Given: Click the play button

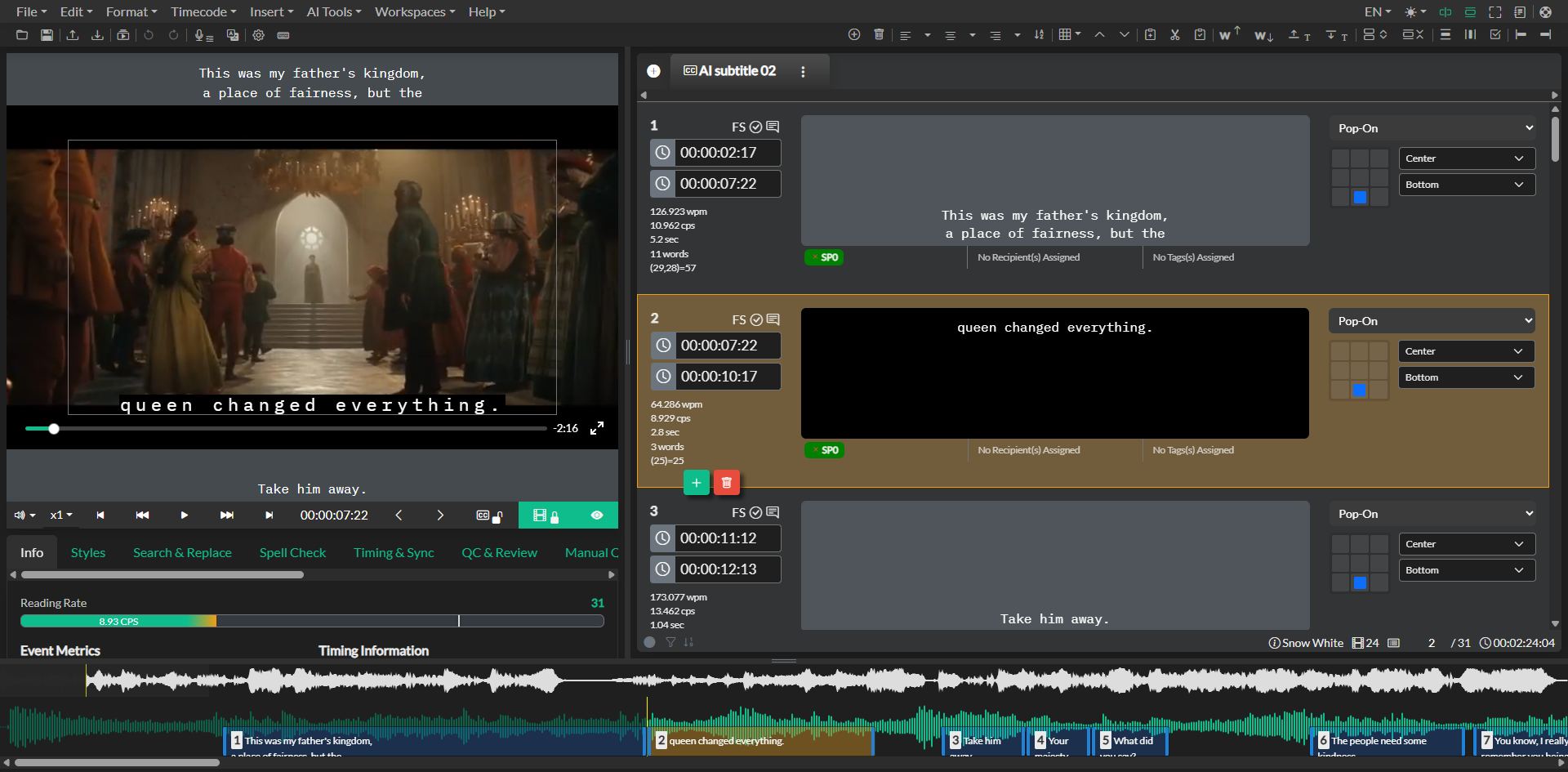Looking at the screenshot, I should 184,515.
